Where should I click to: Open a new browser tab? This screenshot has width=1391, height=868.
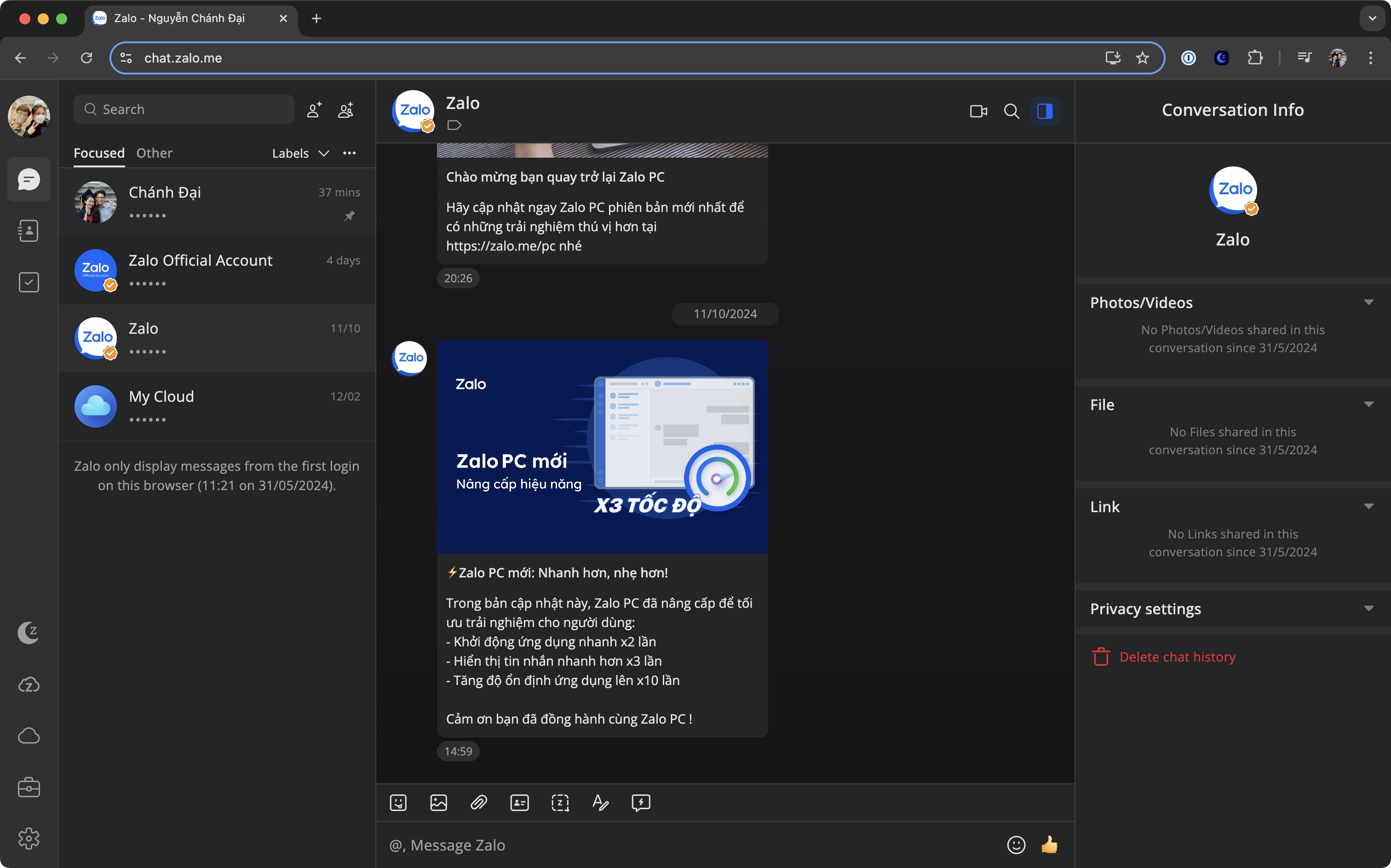coord(316,18)
